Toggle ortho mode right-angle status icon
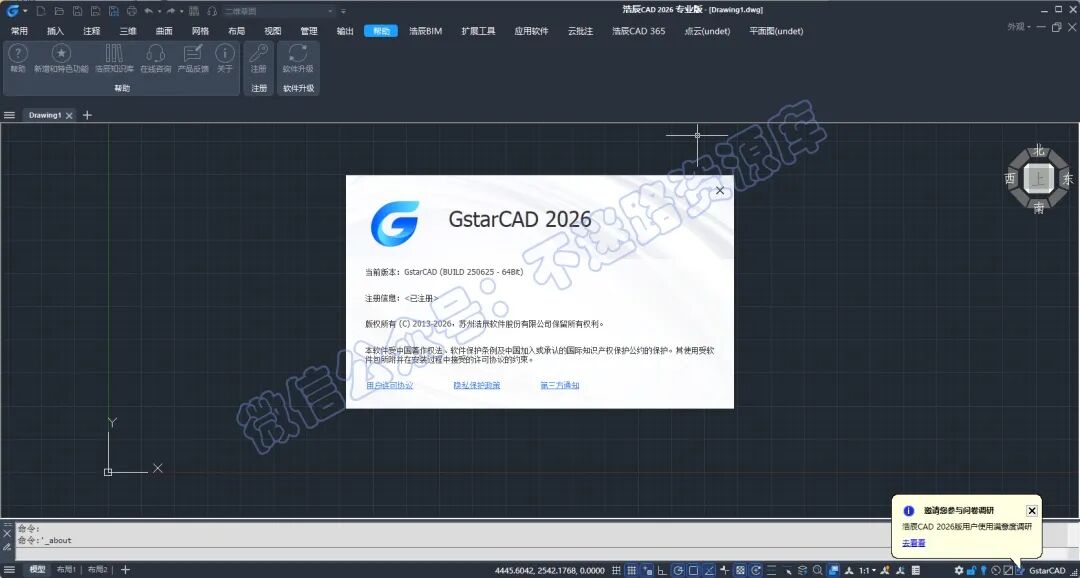The width and height of the screenshot is (1080, 578). 661,570
